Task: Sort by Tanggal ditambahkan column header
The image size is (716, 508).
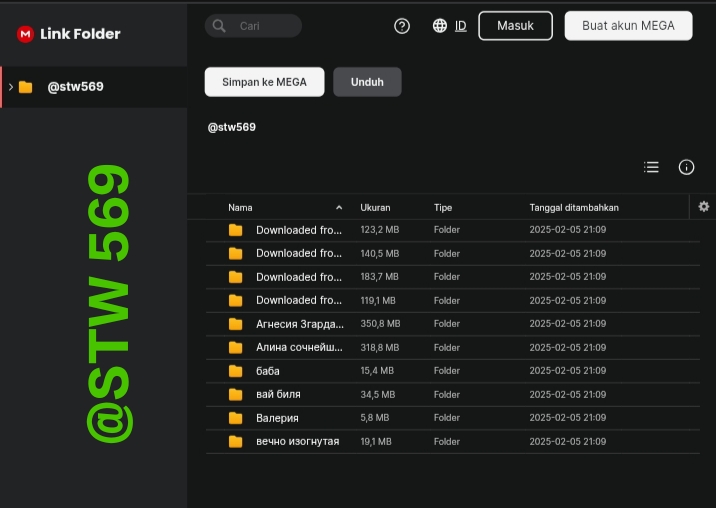Action: (x=574, y=207)
